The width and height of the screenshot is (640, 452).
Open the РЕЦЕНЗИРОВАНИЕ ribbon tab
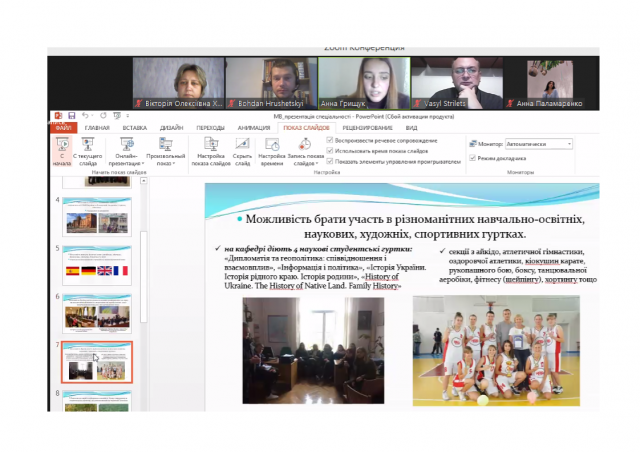pyautogui.click(x=367, y=128)
